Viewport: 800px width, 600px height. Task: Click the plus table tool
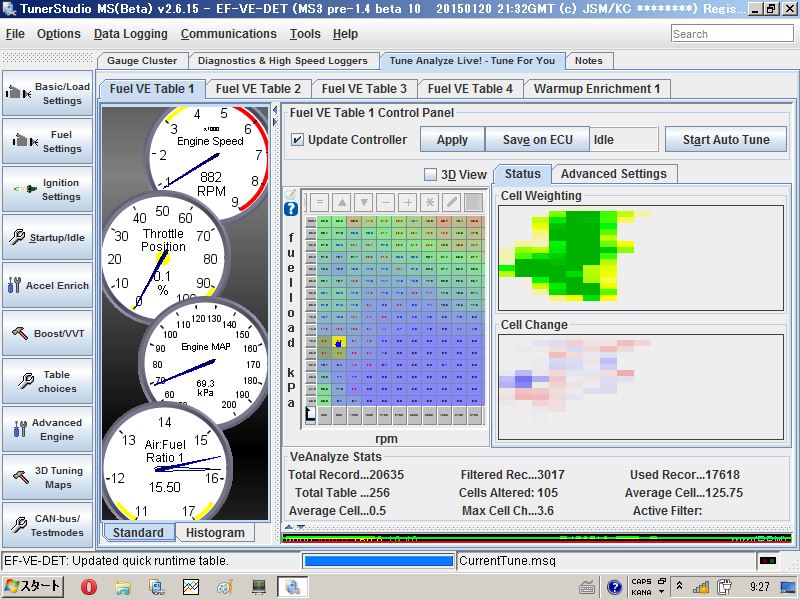408,203
